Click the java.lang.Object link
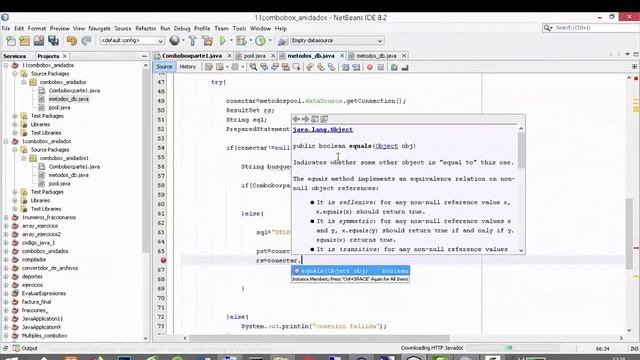Screen dimensions: 640x360 (323, 129)
